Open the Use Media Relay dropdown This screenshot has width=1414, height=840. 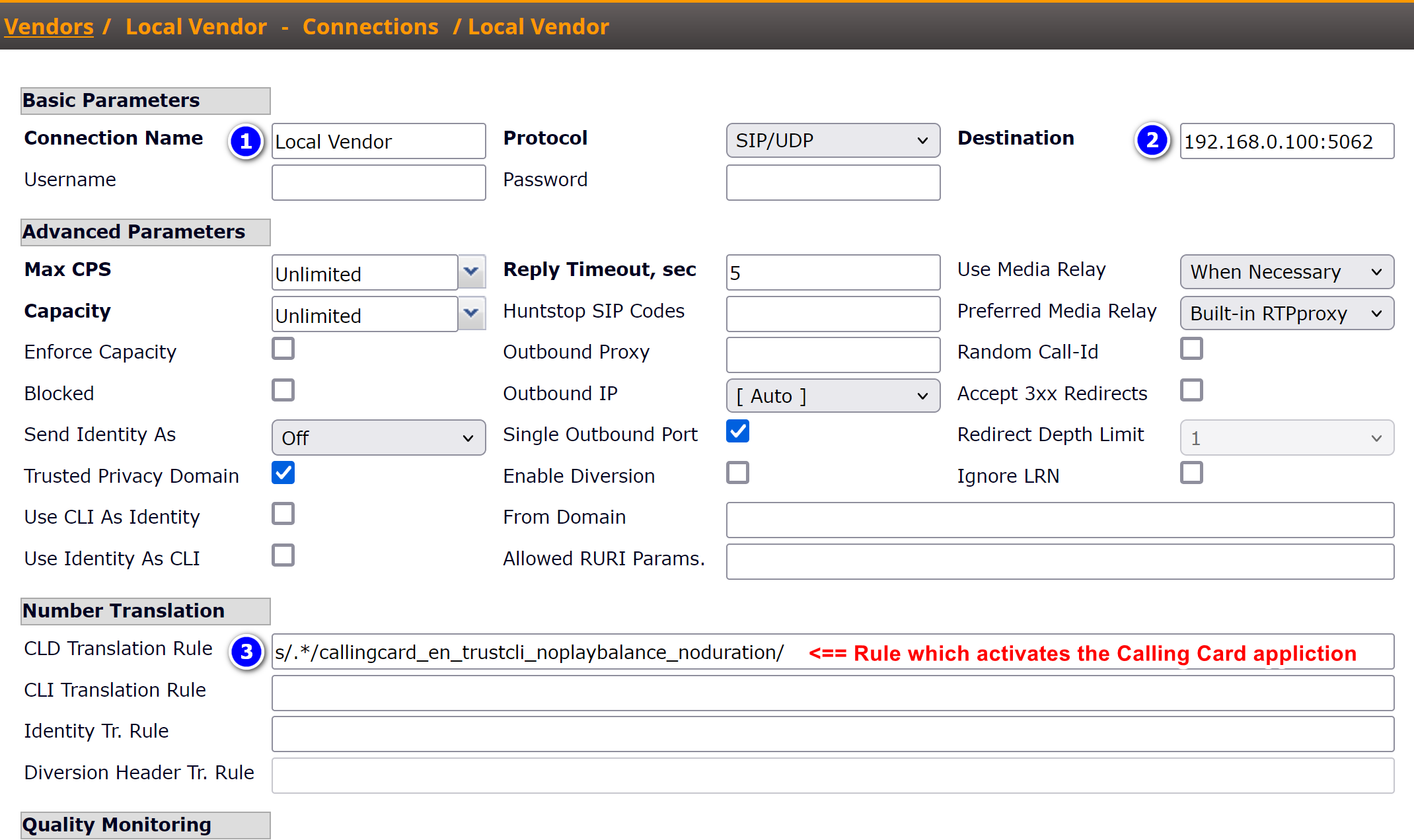(1286, 272)
